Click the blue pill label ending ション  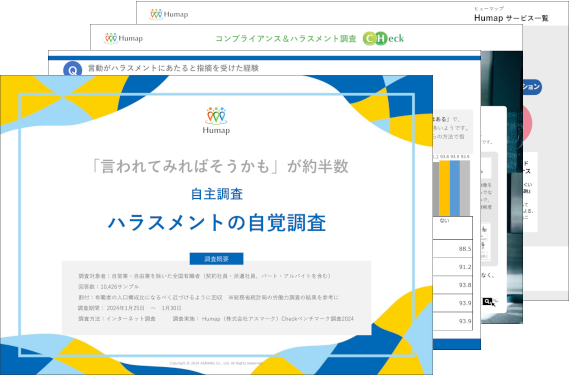tap(532, 86)
